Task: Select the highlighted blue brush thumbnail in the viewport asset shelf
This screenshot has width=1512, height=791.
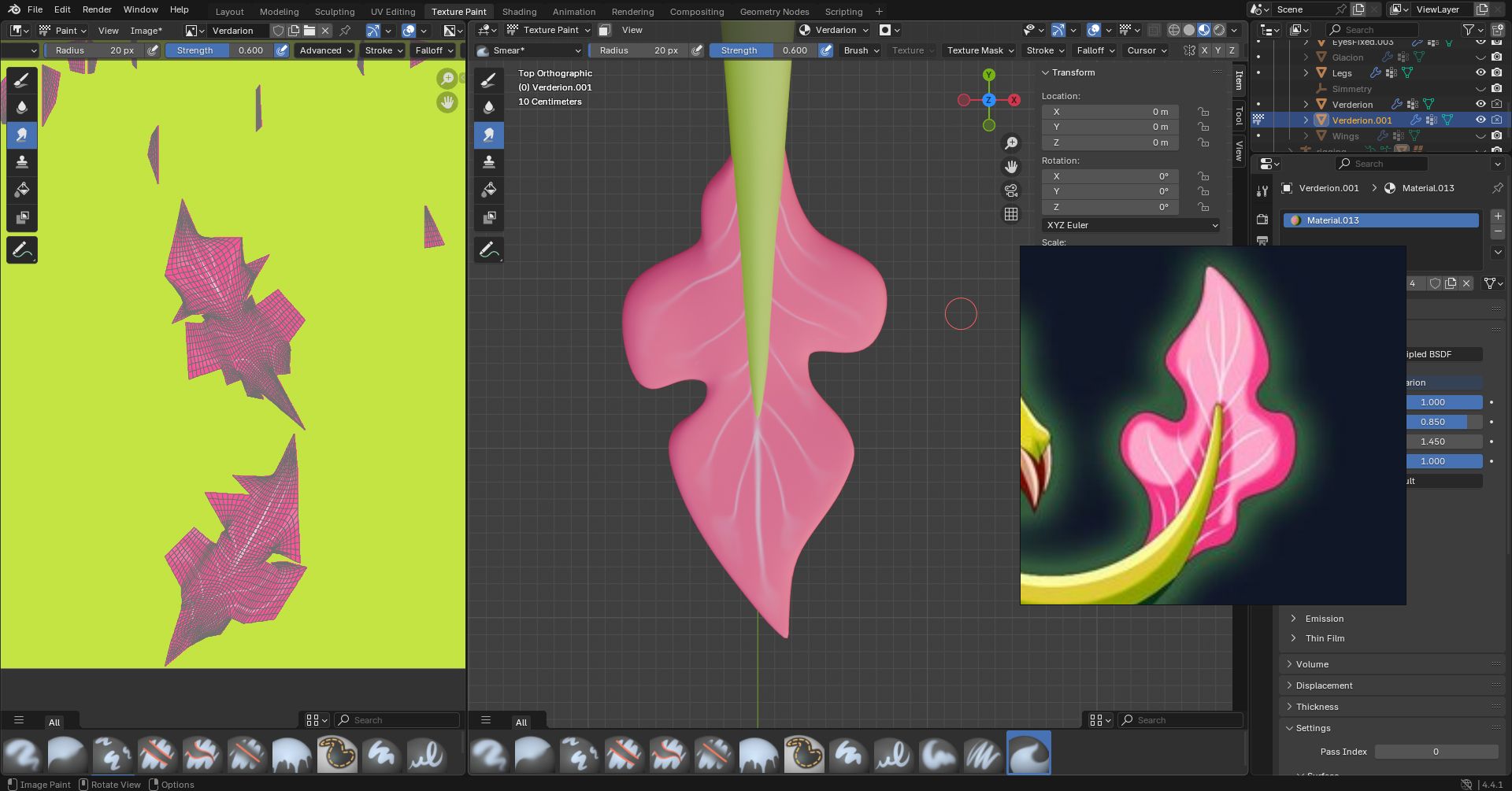Action: 1028,752
